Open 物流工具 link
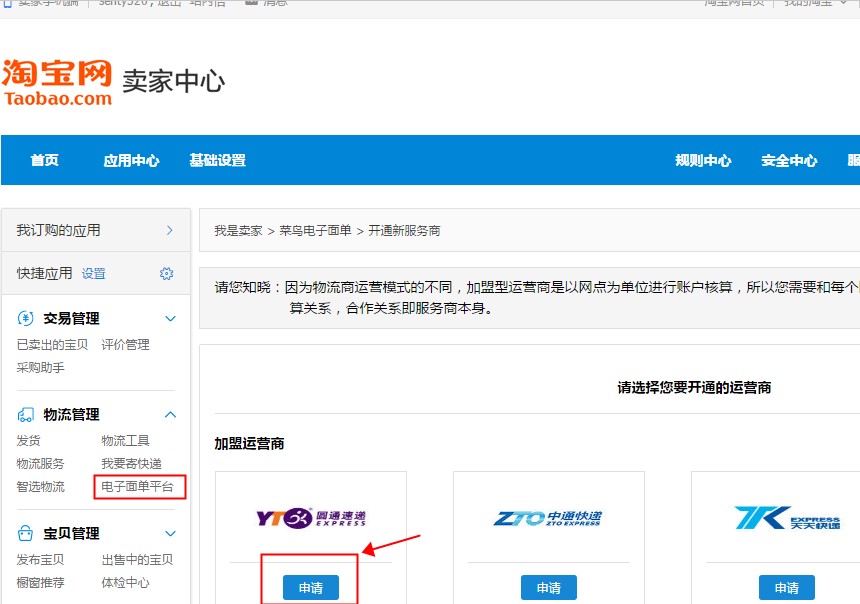Viewport: 860px width, 604px height. tap(126, 441)
